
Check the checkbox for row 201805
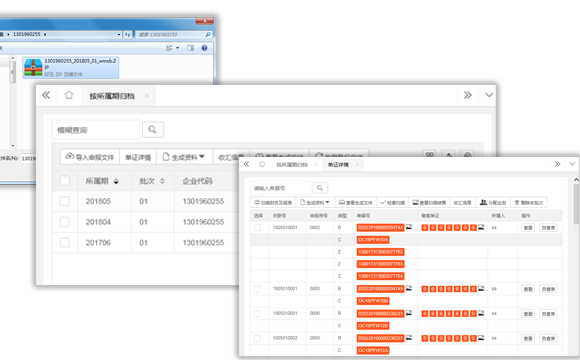65,201
